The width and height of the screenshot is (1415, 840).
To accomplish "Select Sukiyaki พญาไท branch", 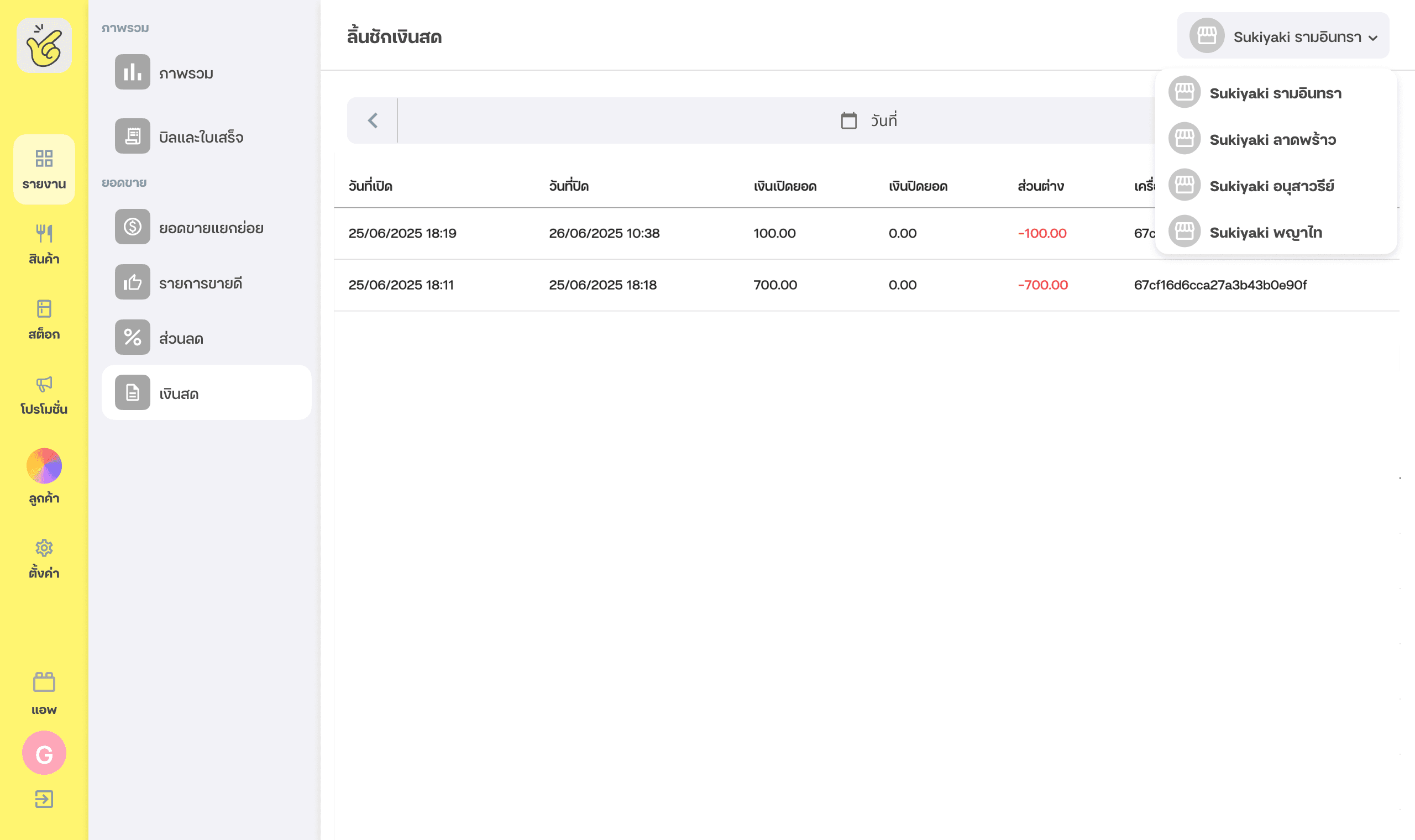I will pos(1276,232).
